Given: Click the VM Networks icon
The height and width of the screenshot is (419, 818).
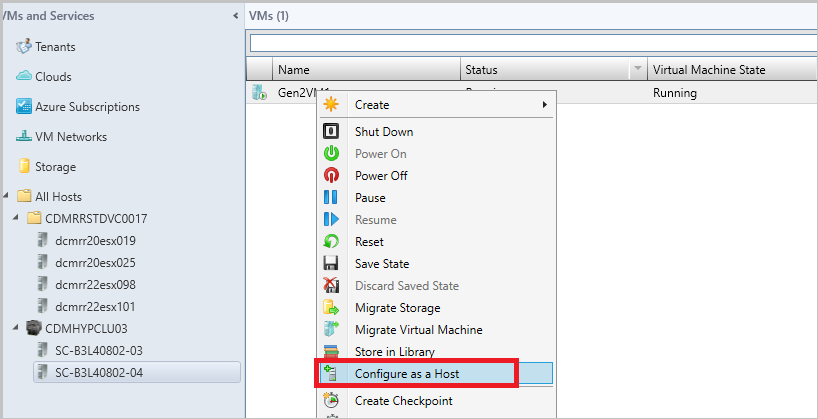Looking at the screenshot, I should (24, 137).
